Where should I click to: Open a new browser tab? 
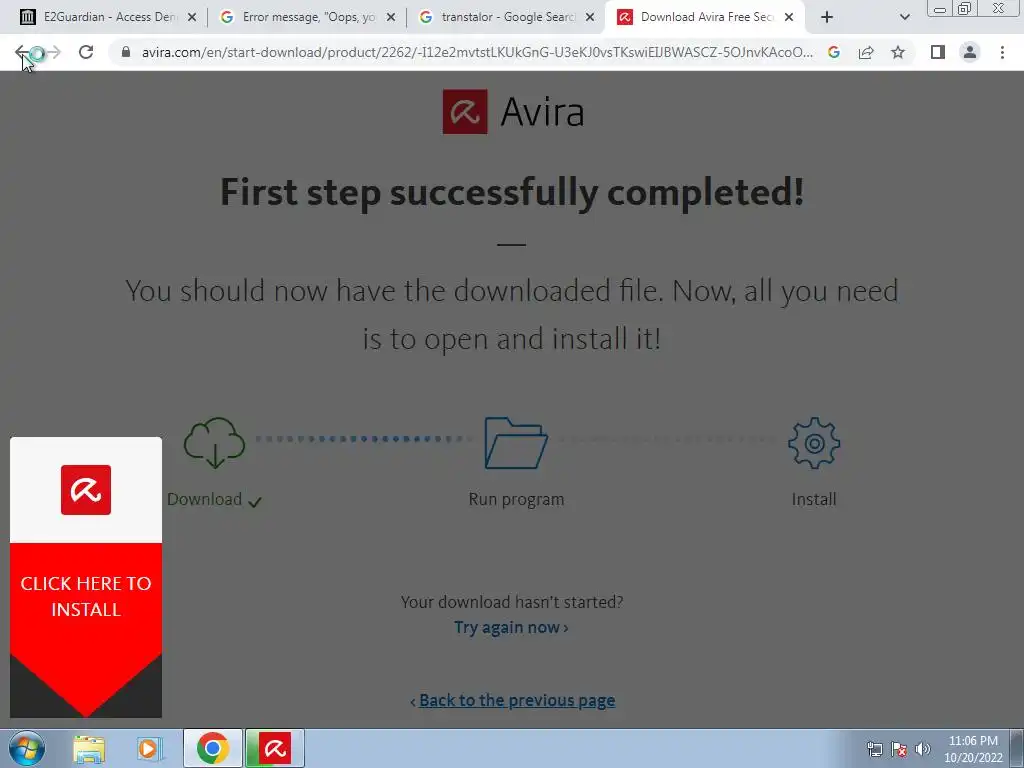tap(827, 18)
